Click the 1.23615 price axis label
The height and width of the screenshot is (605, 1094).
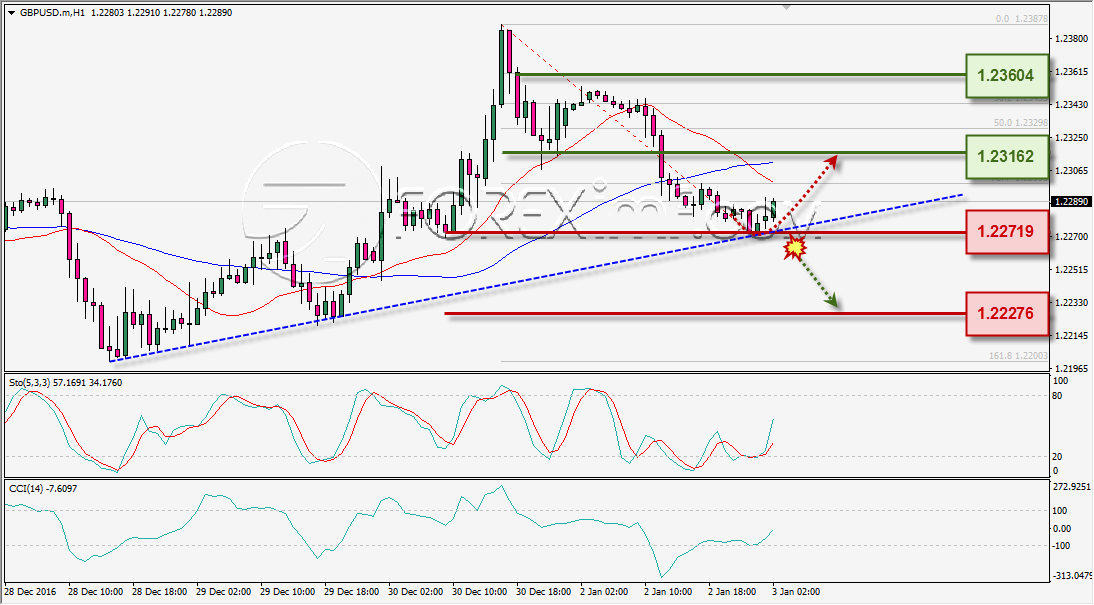click(x=1071, y=72)
